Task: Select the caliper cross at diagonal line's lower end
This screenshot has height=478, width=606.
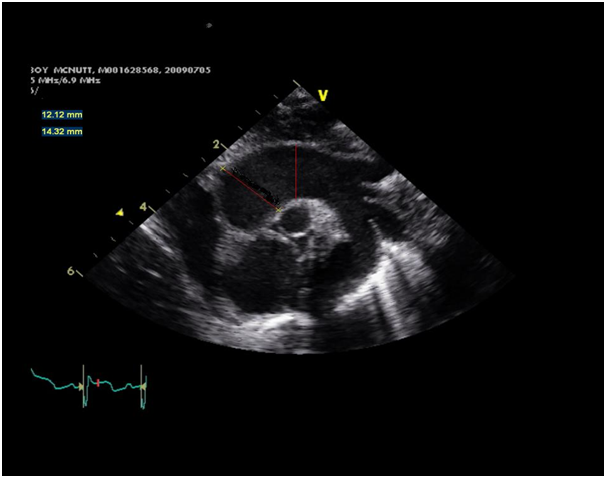Action: pyautogui.click(x=278, y=209)
